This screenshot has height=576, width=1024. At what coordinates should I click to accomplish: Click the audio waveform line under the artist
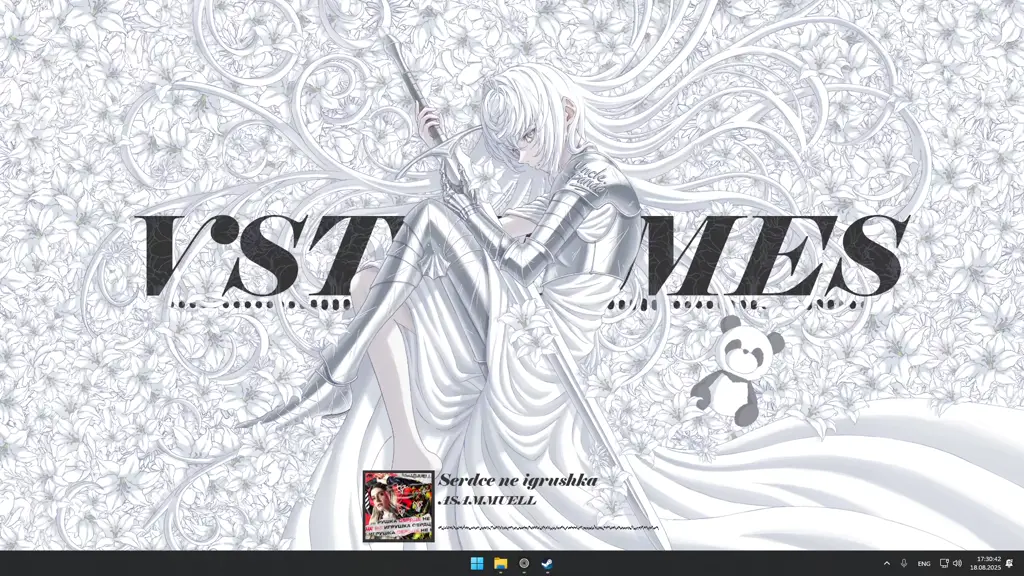(x=548, y=527)
